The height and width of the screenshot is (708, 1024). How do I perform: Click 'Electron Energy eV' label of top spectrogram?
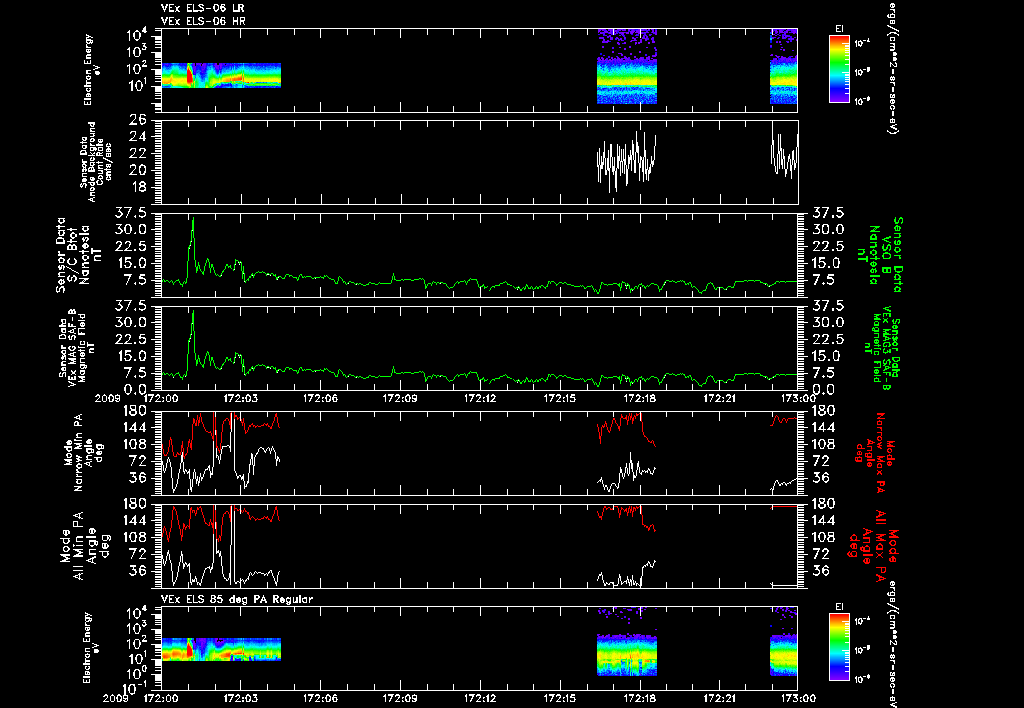point(92,69)
